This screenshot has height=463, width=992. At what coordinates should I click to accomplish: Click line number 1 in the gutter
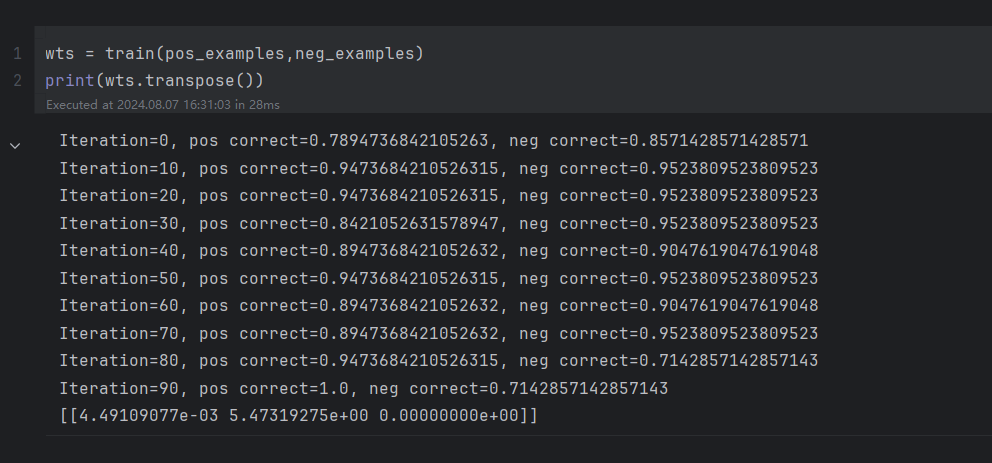click(x=18, y=54)
